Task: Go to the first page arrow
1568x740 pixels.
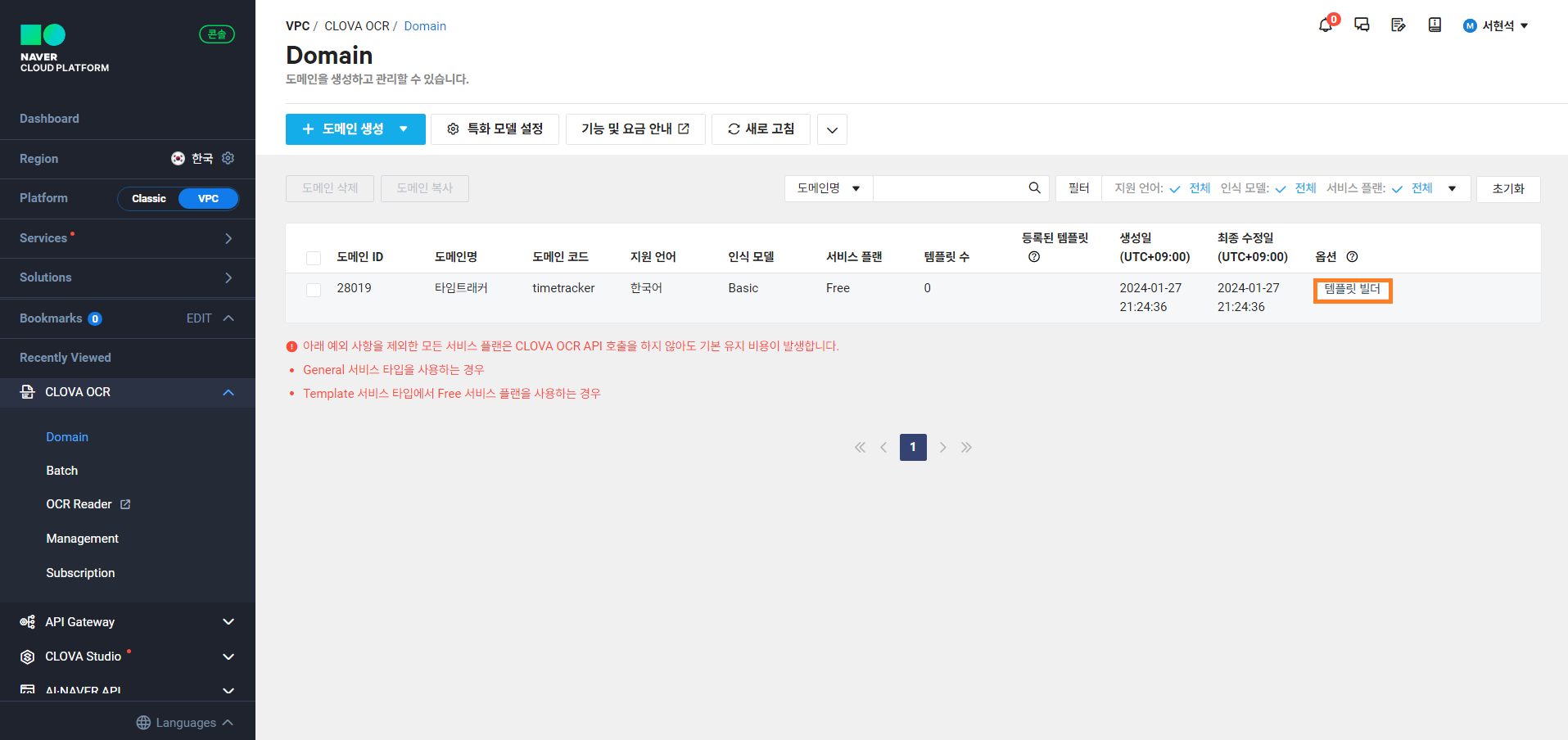Action: coord(860,447)
